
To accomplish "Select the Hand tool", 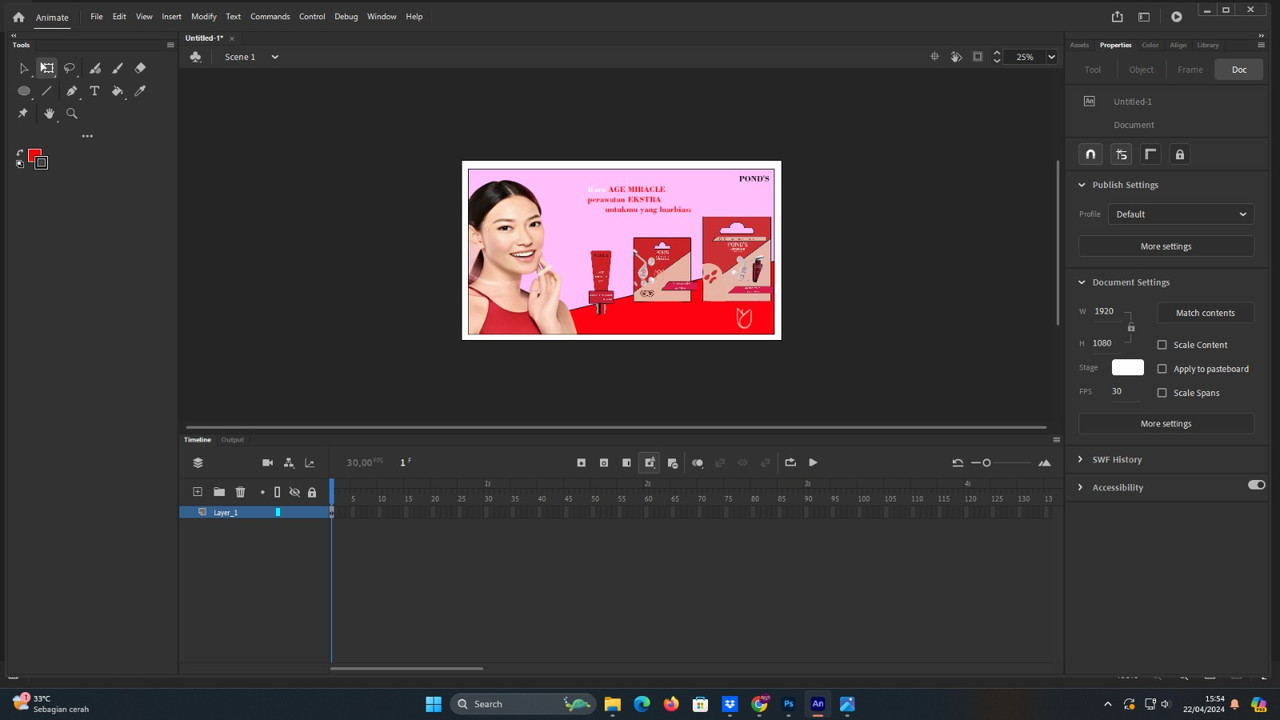I will click(x=48, y=113).
